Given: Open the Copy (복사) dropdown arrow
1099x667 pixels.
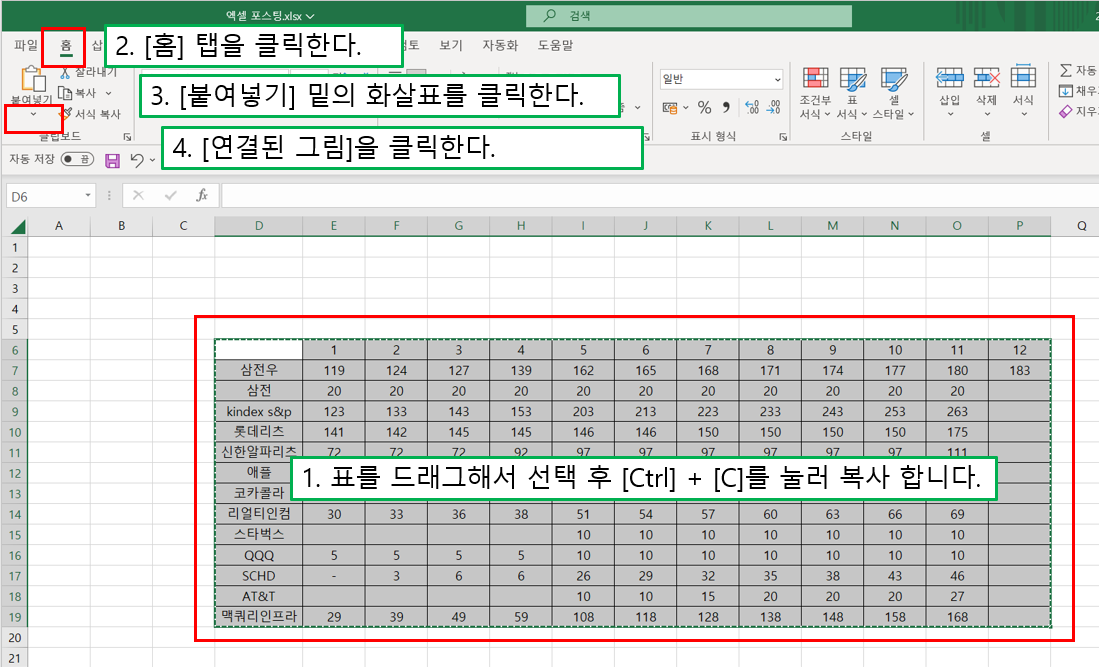Looking at the screenshot, I should 109,92.
